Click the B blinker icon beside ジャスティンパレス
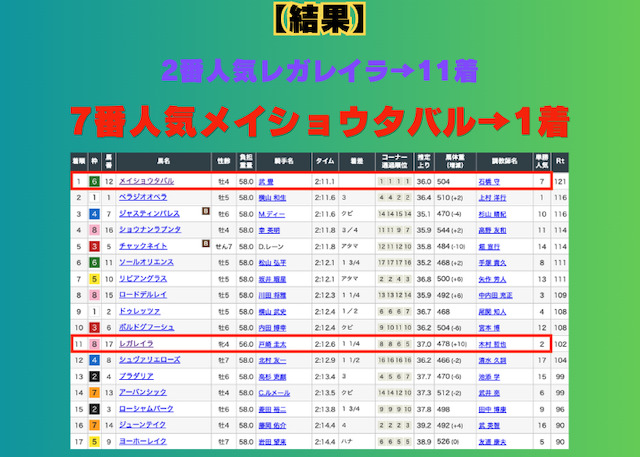The image size is (640, 457). tap(204, 213)
